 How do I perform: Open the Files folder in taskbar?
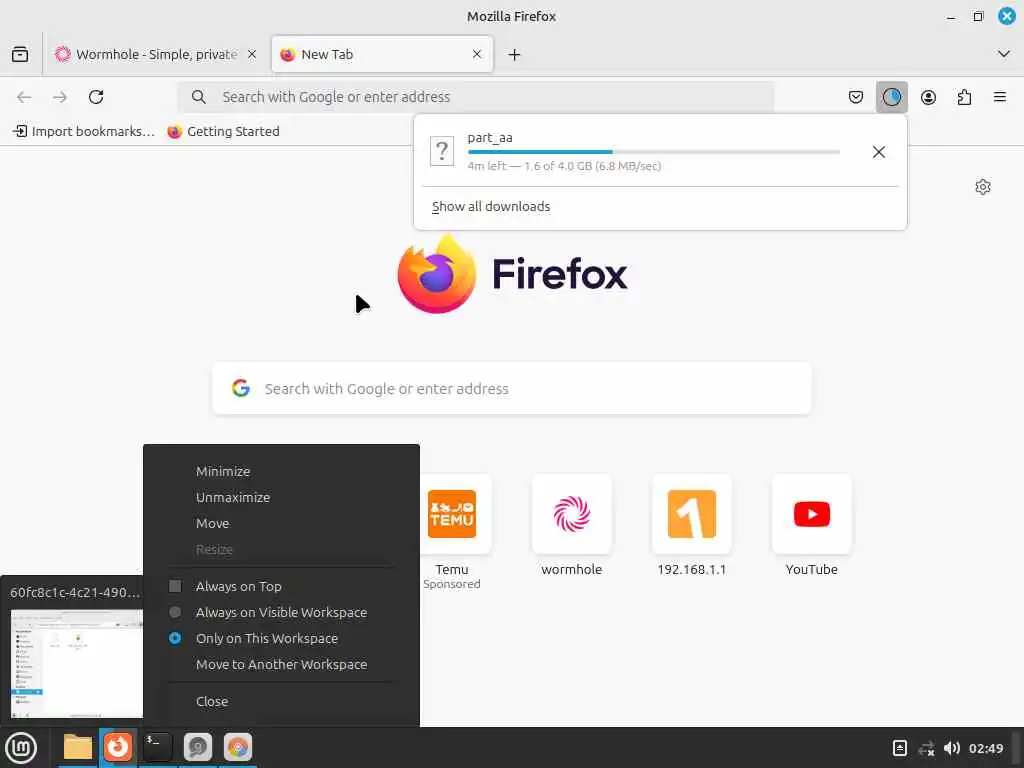tap(78, 747)
